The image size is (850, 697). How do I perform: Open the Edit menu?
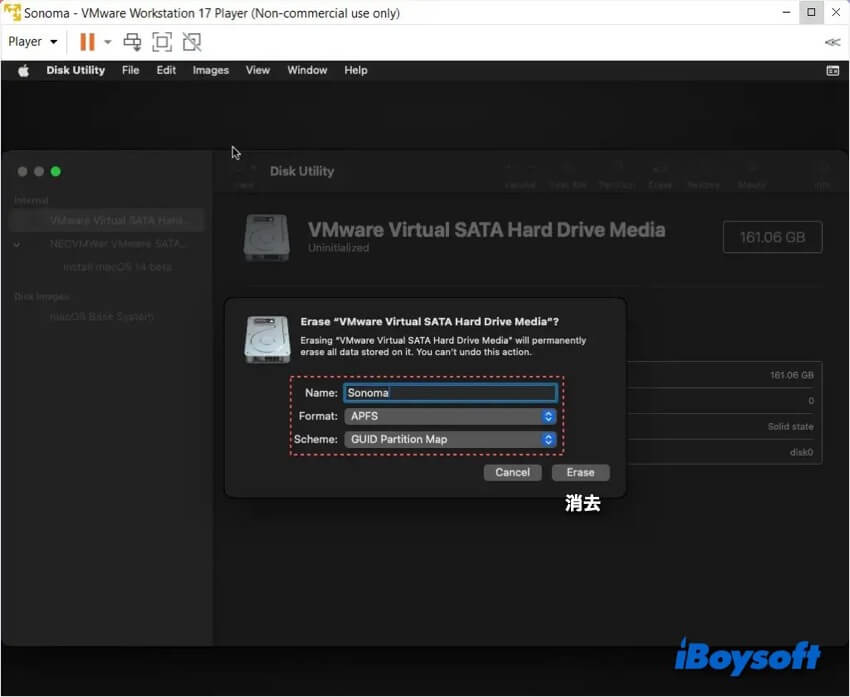(x=166, y=70)
